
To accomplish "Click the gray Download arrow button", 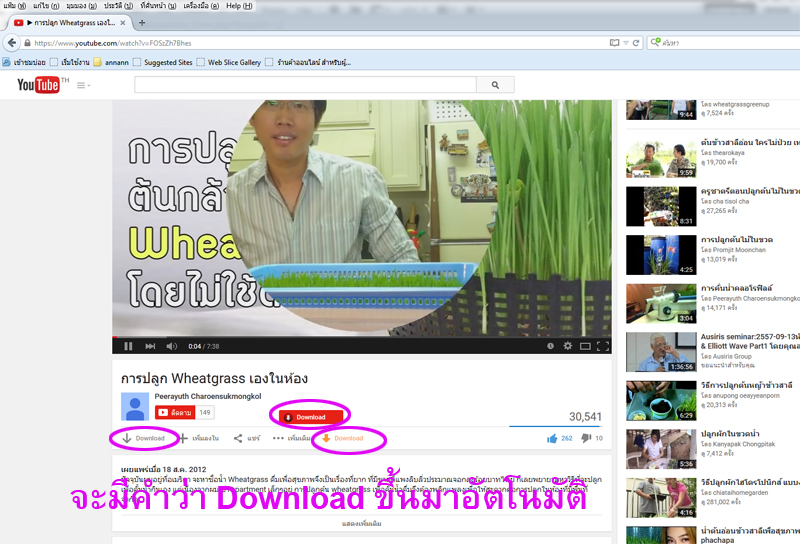I will pos(144,438).
